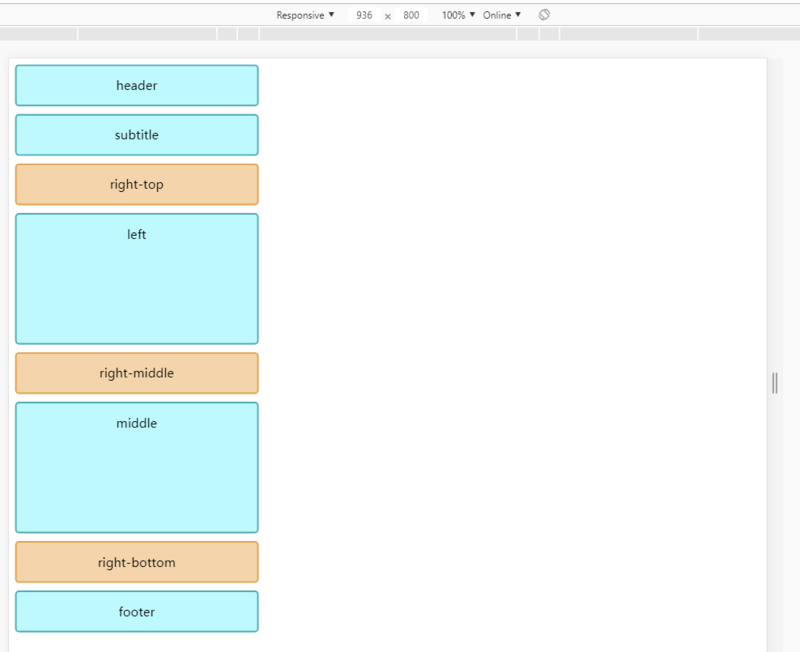Click the empty white area beside the boxes
800x652 pixels.
click(500, 300)
